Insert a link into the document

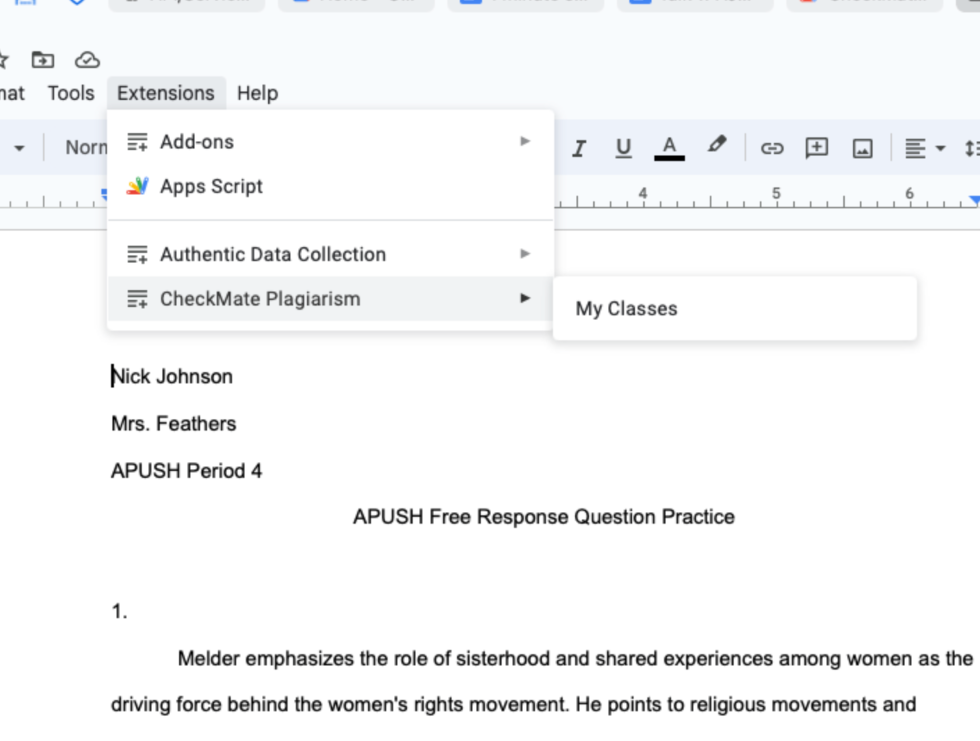tap(772, 146)
